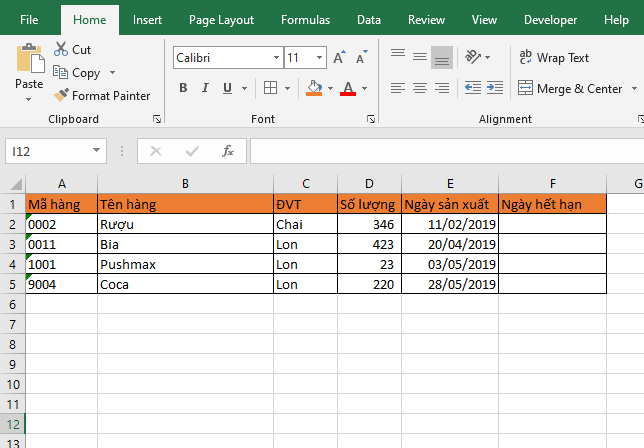Switch to the Formulas tab
This screenshot has height=448, width=644.
click(305, 19)
